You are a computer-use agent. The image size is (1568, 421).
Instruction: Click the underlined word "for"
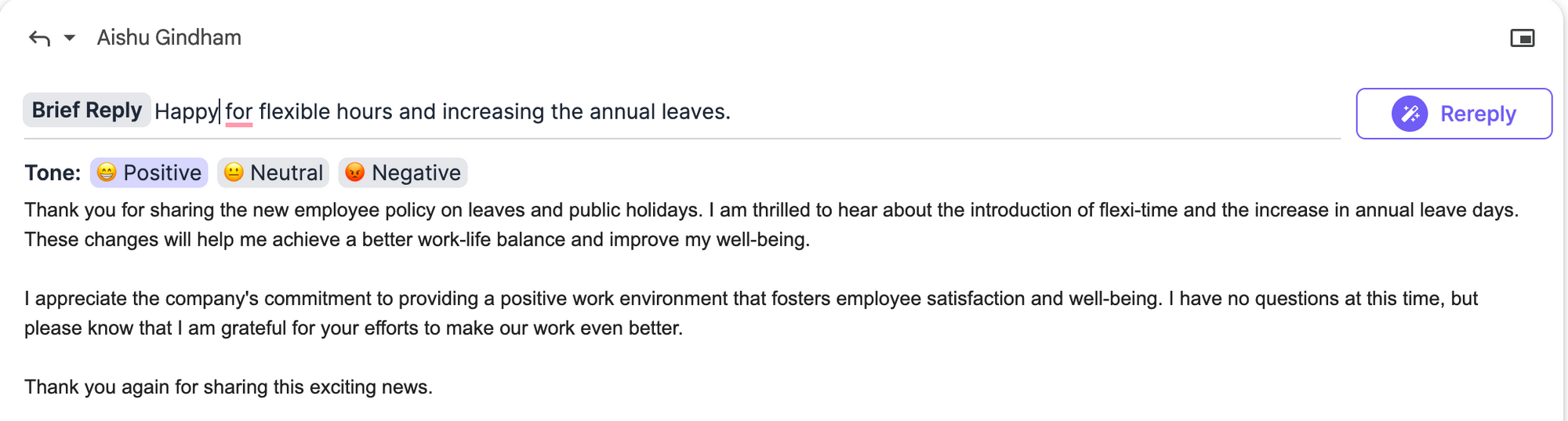[238, 112]
